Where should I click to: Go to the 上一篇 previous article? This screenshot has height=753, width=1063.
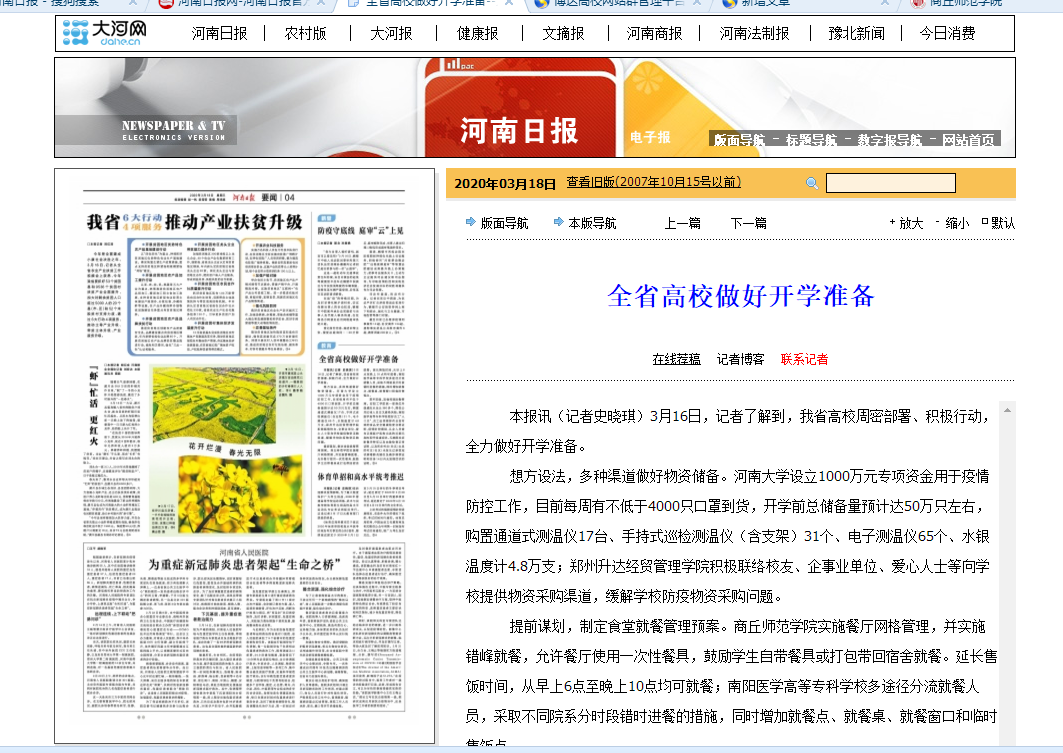pos(682,223)
